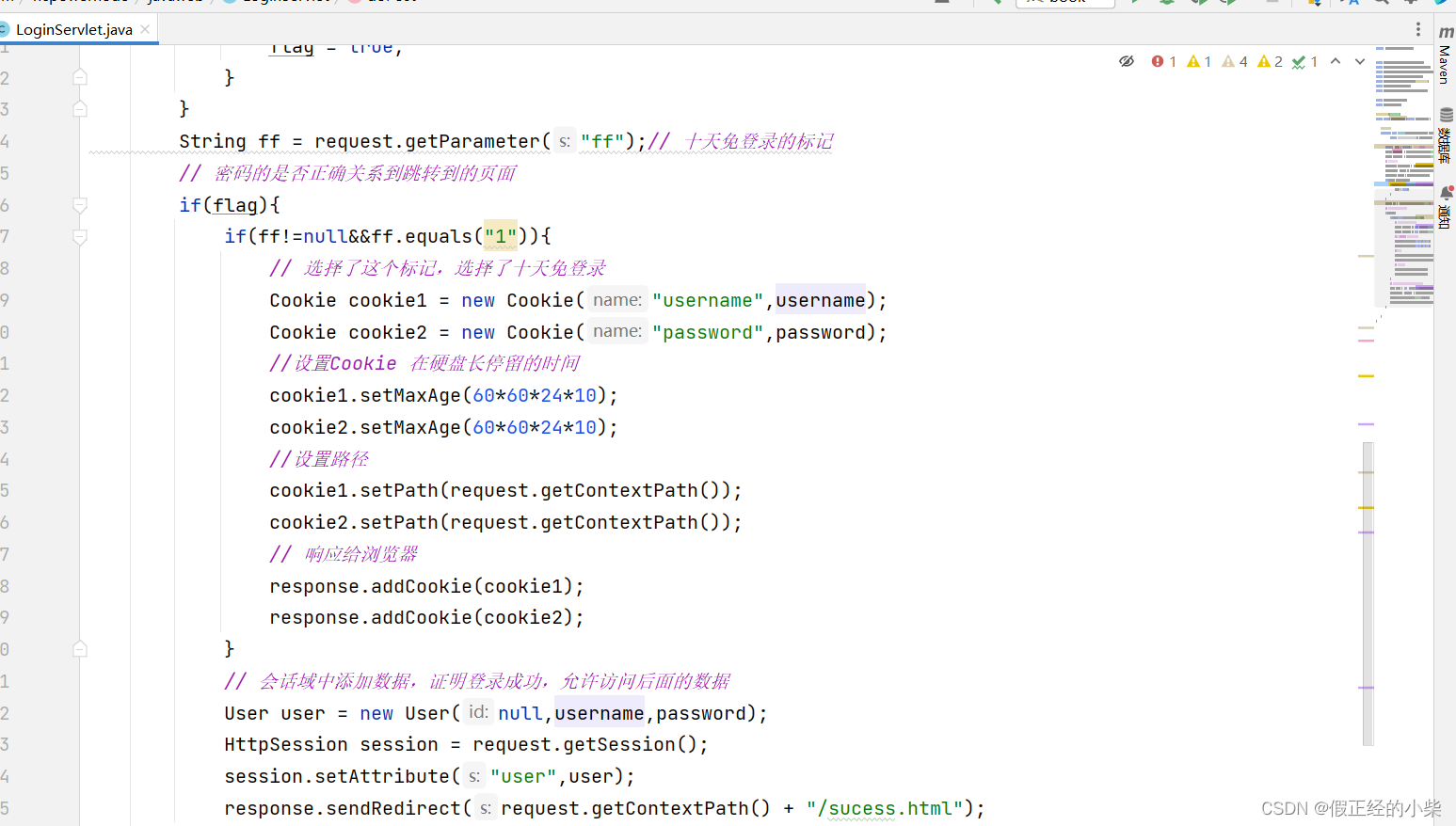Click the first yellow warning indicator showing 1

pos(1199,61)
